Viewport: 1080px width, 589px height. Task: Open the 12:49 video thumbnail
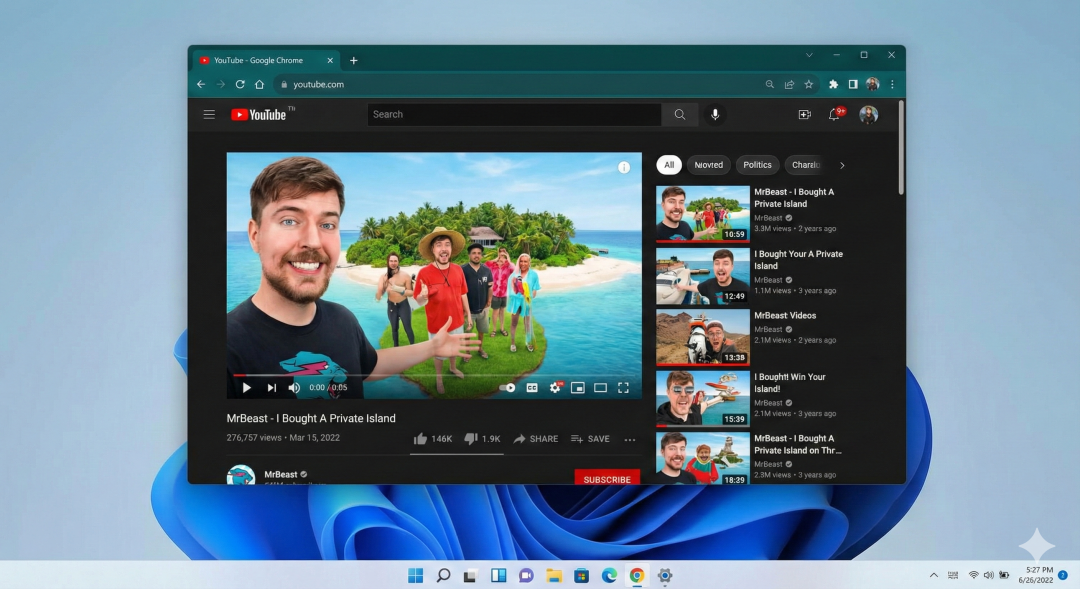[703, 276]
